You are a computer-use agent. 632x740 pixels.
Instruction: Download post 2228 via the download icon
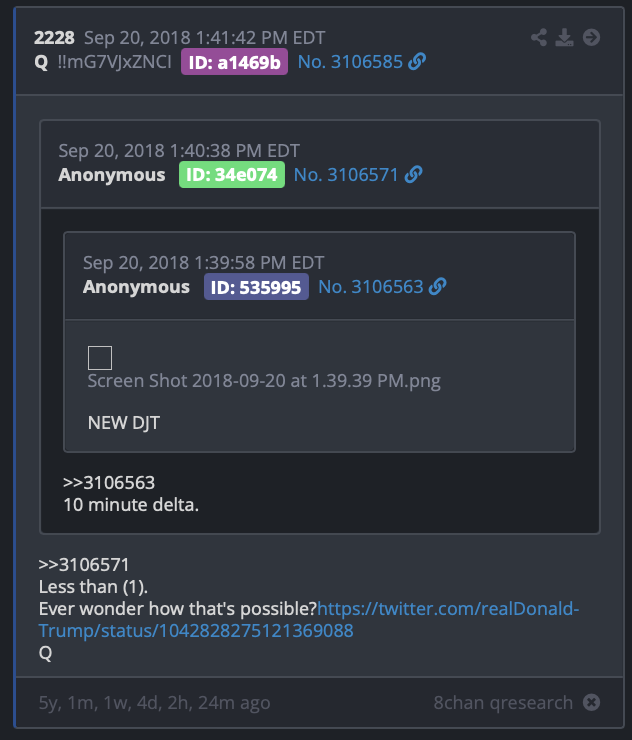coord(565,37)
